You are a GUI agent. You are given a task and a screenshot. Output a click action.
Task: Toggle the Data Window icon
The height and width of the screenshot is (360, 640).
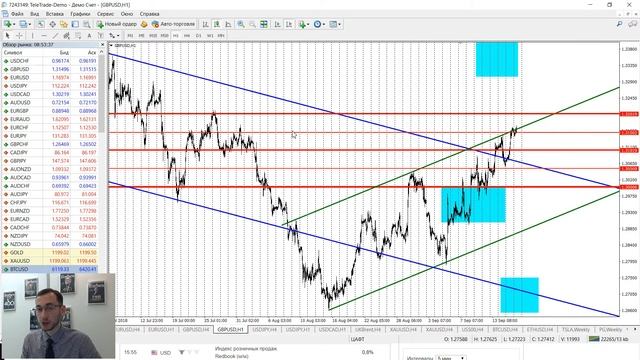point(53,24)
